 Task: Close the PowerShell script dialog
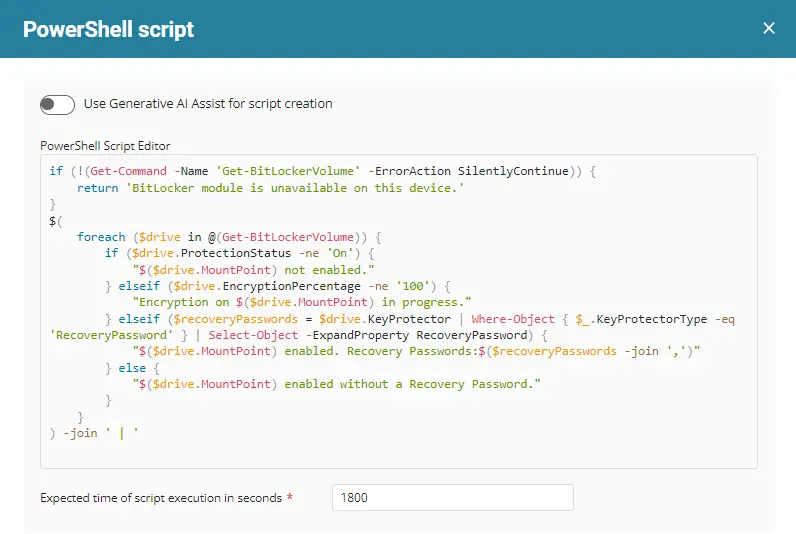[x=769, y=28]
